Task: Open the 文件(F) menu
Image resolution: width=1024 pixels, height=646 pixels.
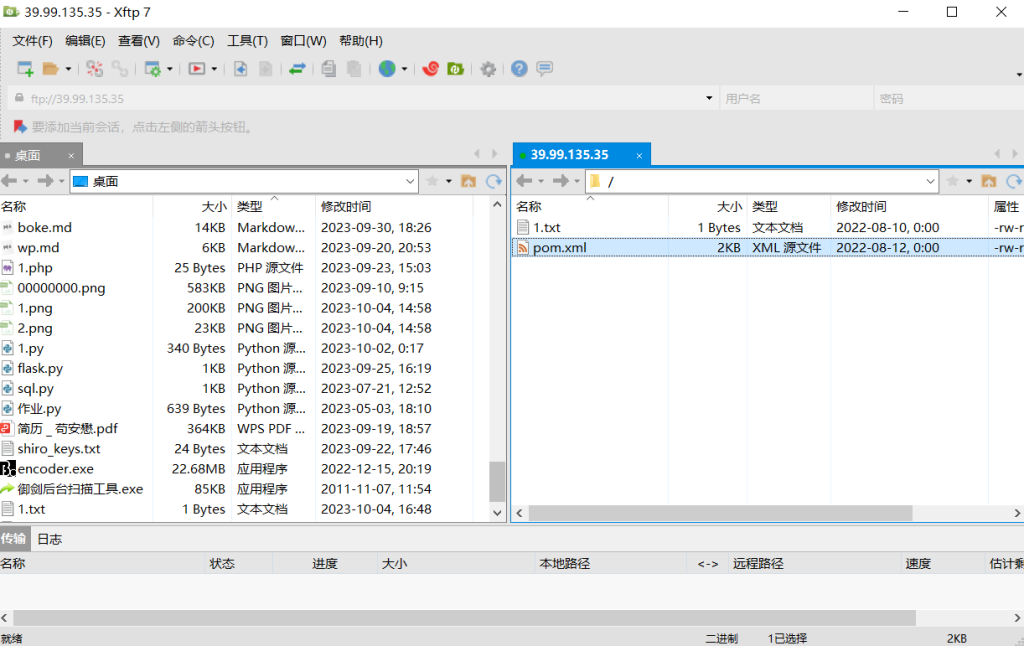Action: click(x=32, y=41)
